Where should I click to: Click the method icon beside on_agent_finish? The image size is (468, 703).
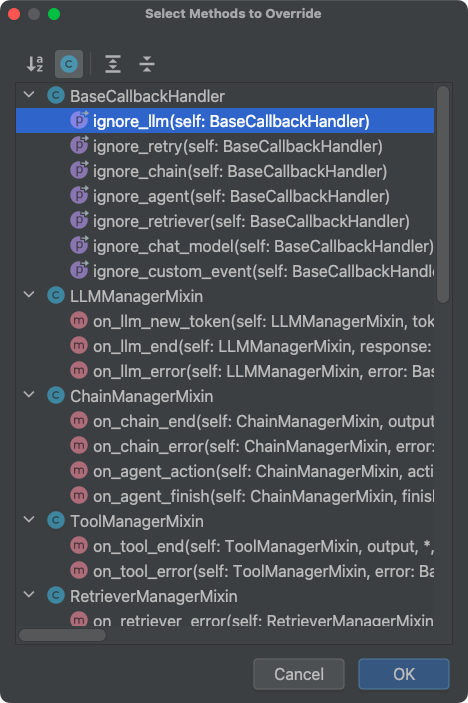79,495
